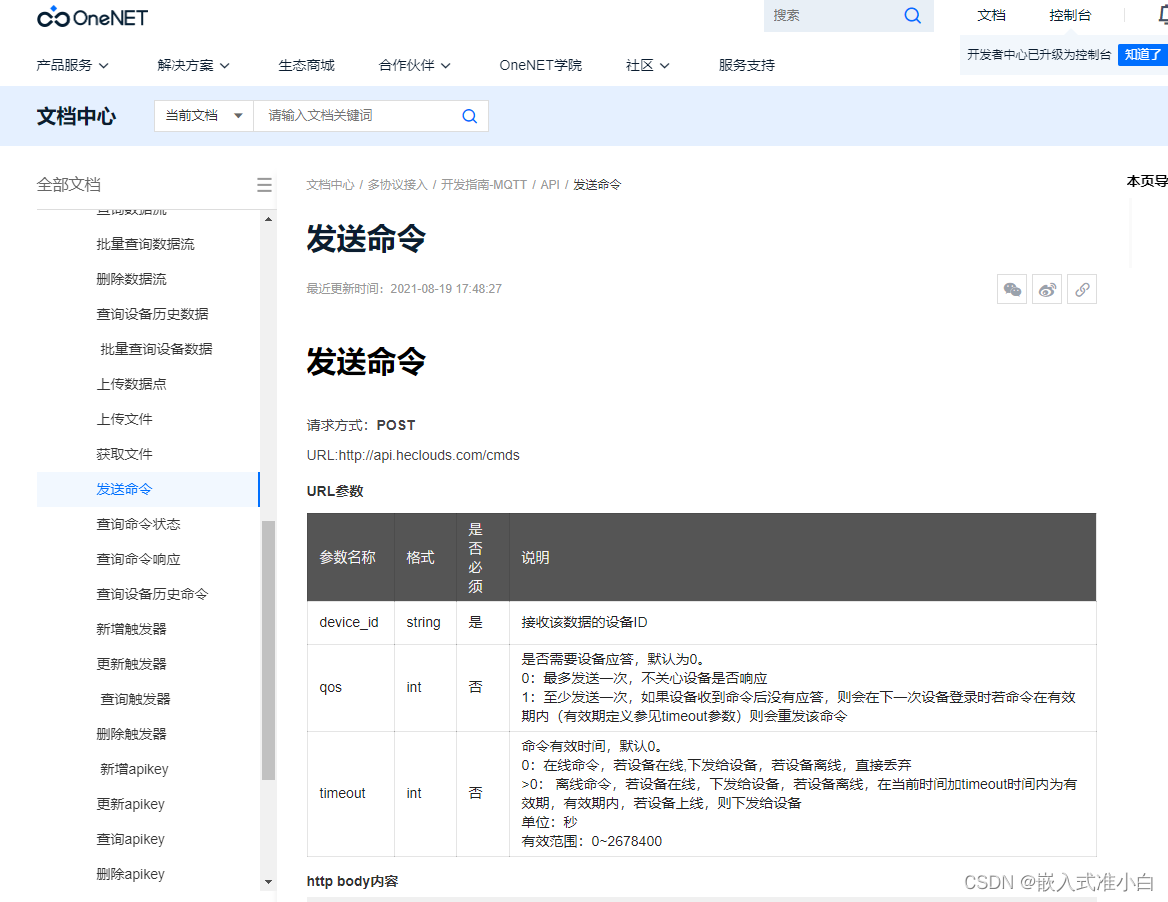Open the 当前文档 scope selector
The image size is (1168, 902).
[203, 115]
